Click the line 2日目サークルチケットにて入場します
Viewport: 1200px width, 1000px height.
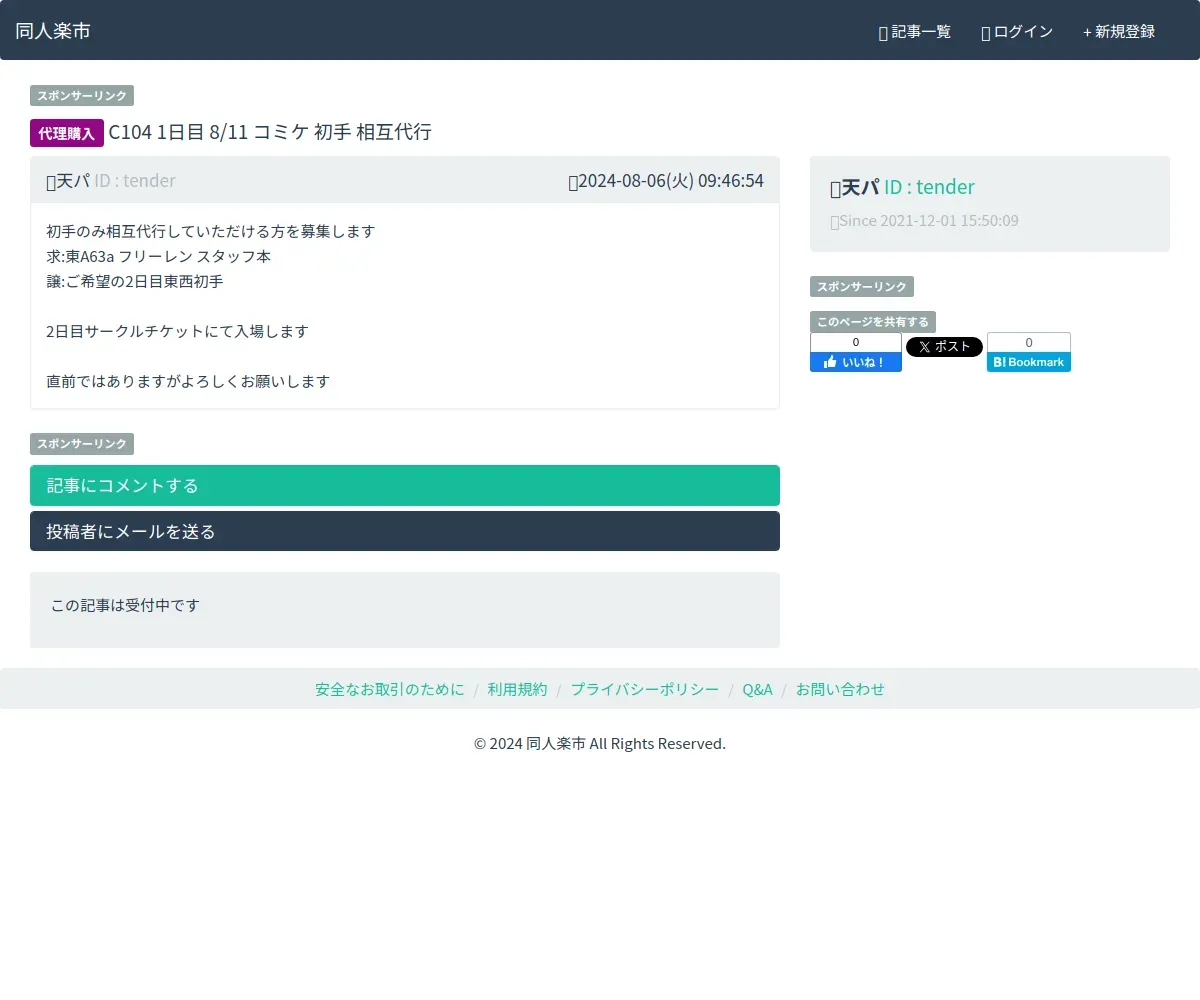(x=177, y=331)
